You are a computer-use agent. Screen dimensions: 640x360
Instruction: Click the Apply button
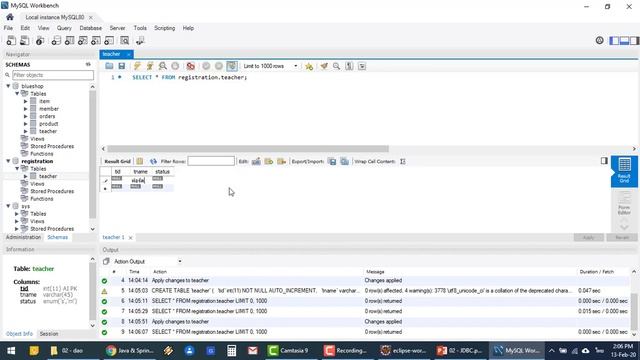pos(589,238)
